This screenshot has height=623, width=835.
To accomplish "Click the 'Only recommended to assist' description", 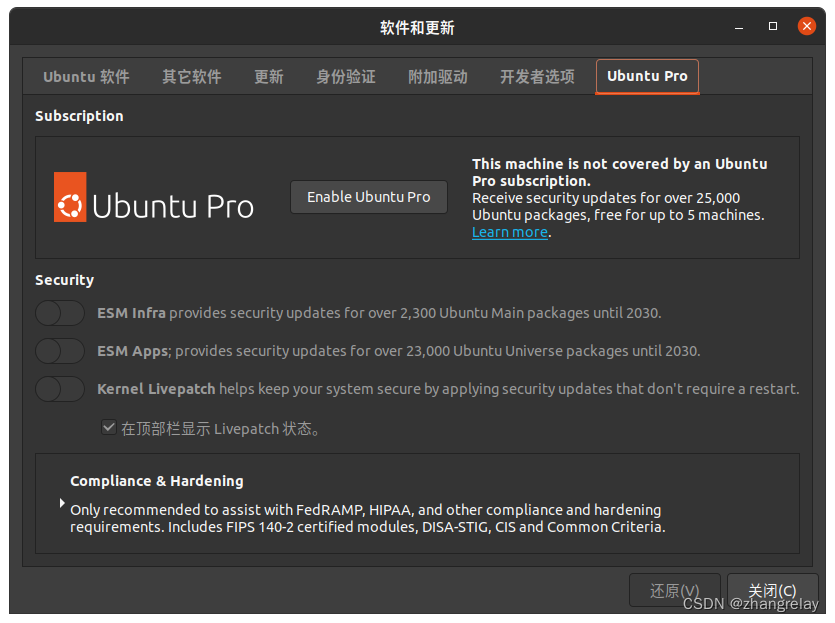I will tap(367, 518).
